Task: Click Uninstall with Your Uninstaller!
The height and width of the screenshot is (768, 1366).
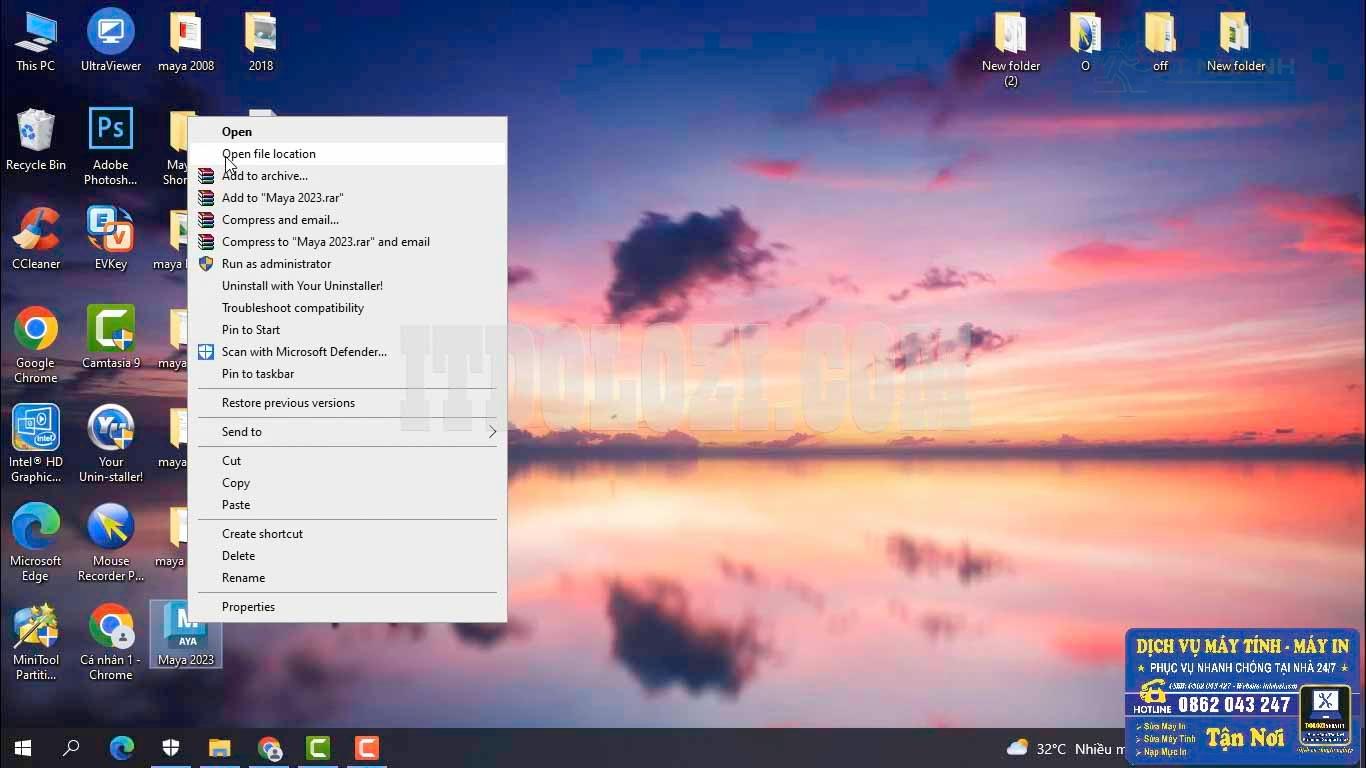Action: pos(302,286)
